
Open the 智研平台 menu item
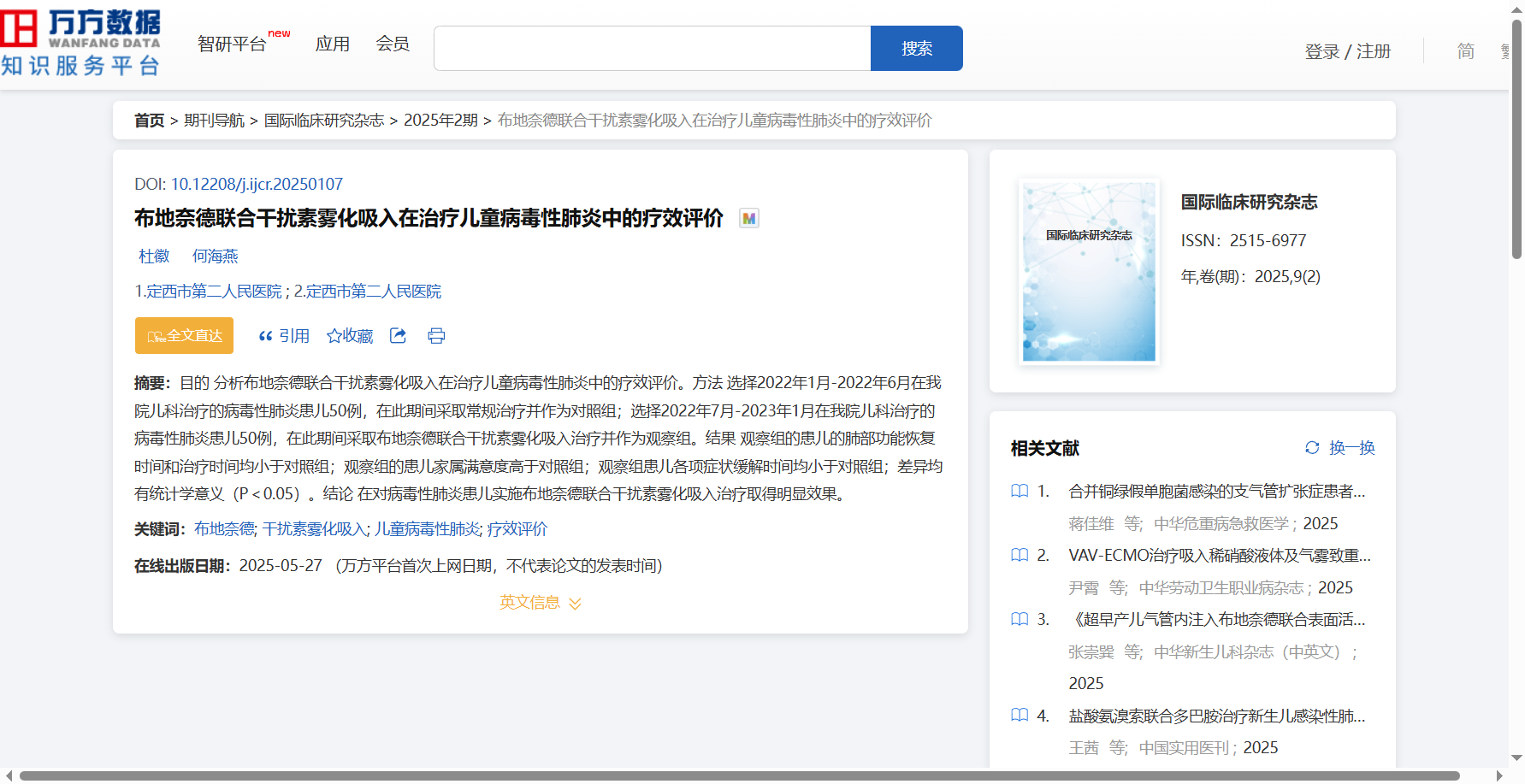[232, 44]
